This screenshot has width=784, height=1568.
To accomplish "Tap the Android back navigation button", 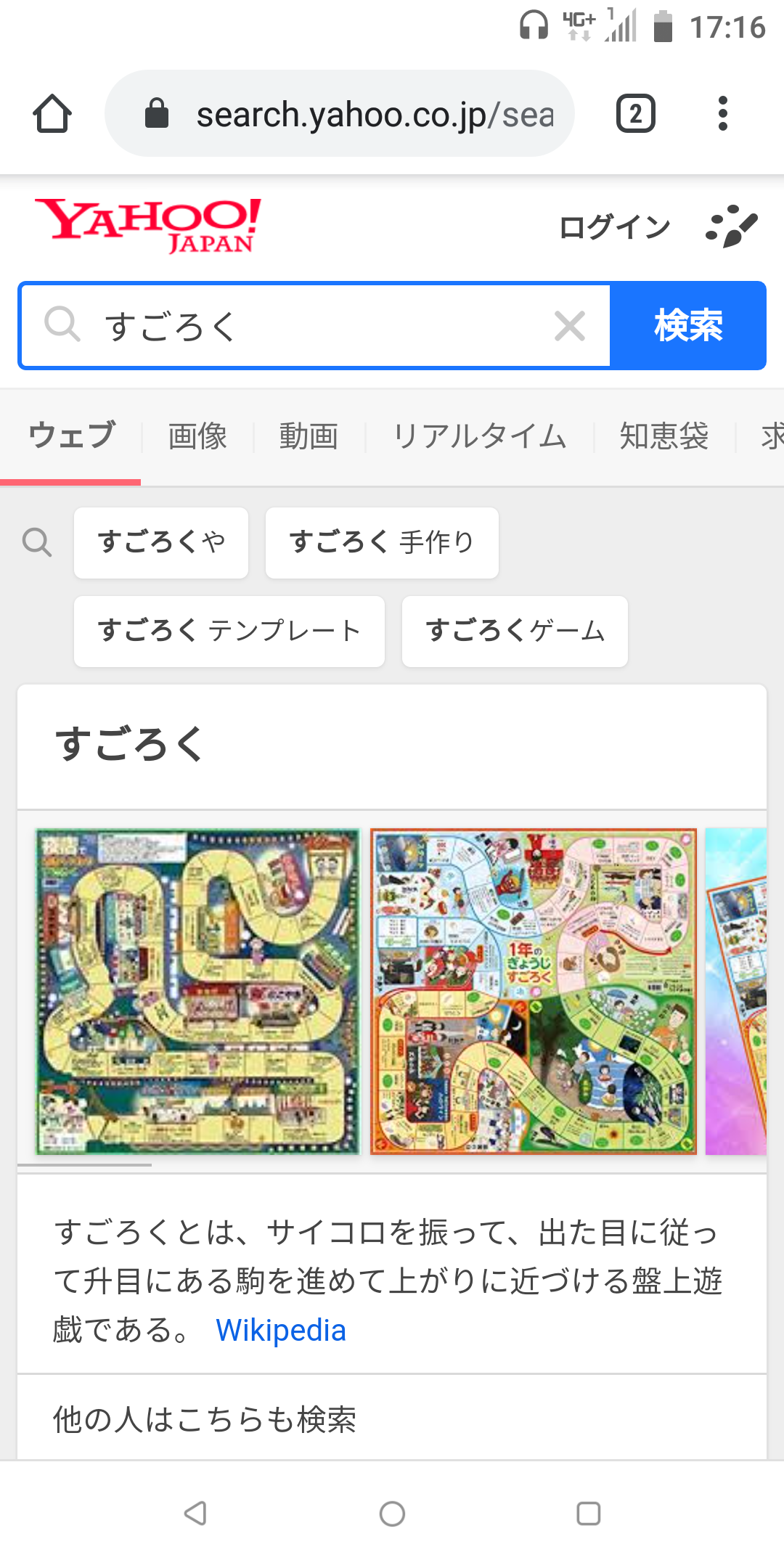I will (195, 1514).
